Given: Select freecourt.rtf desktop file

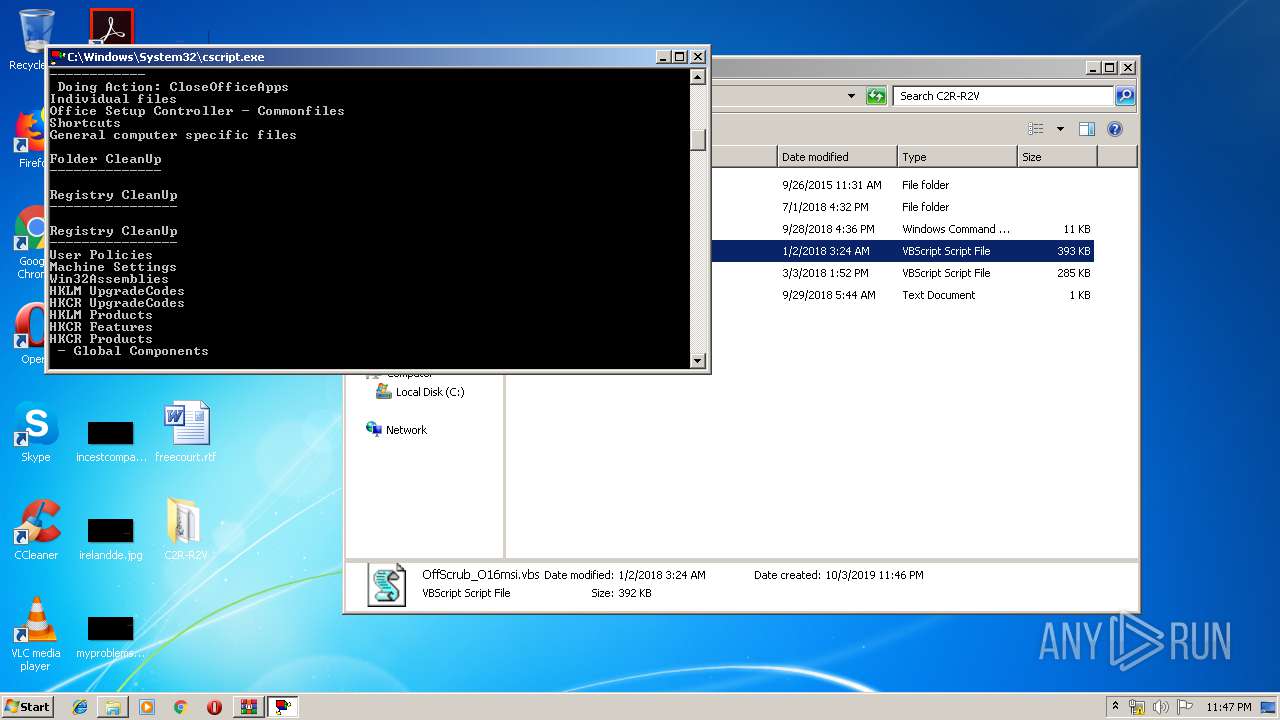Looking at the screenshot, I should tap(186, 432).
